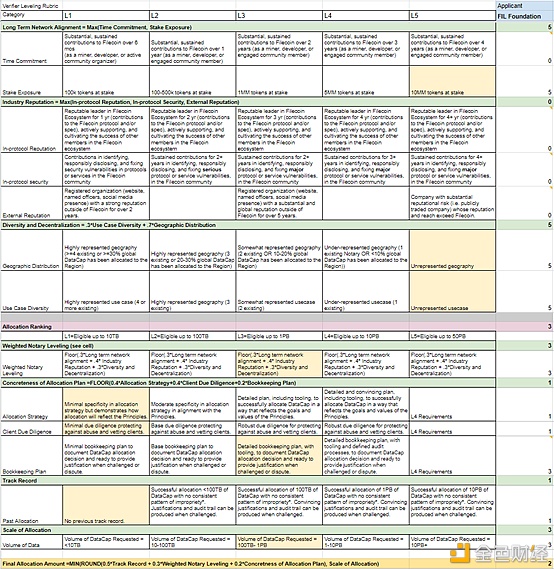The width and height of the screenshot is (554, 569).
Task: Select the FIL Foundation header cell
Action: click(x=525, y=16)
